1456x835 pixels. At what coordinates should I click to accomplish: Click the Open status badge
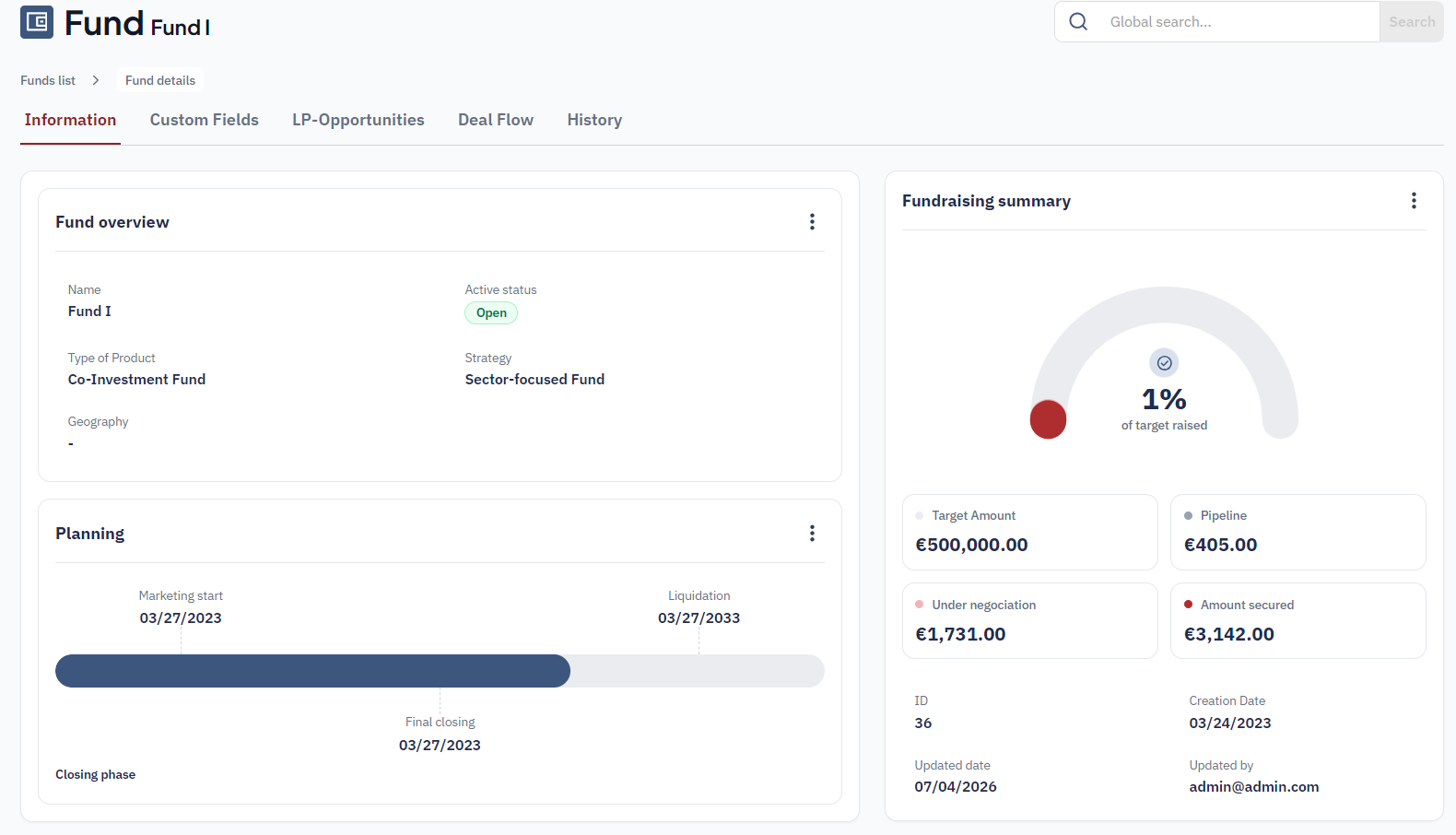pyautogui.click(x=491, y=312)
